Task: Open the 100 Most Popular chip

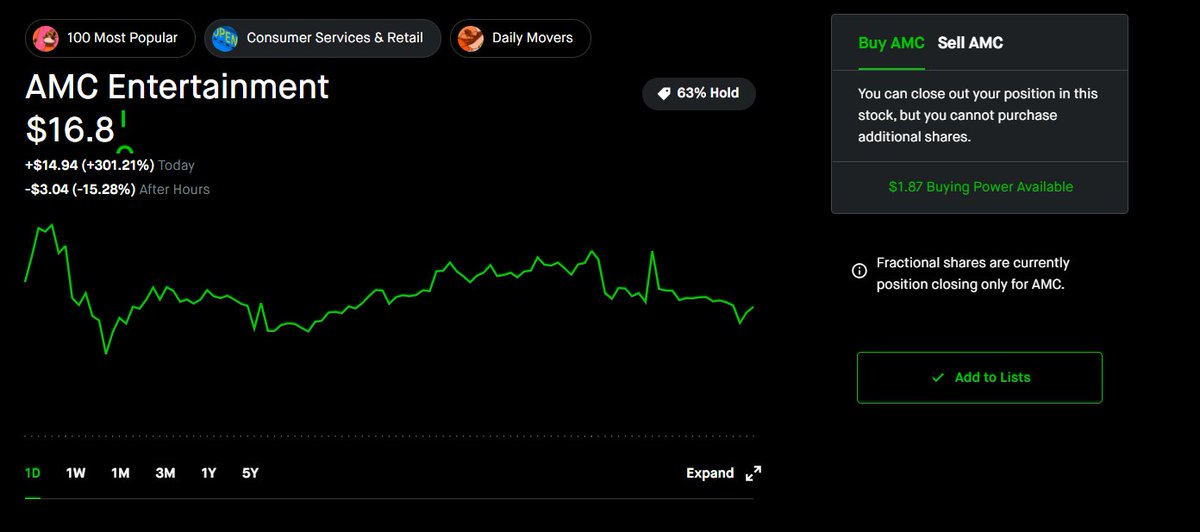Action: coord(110,38)
